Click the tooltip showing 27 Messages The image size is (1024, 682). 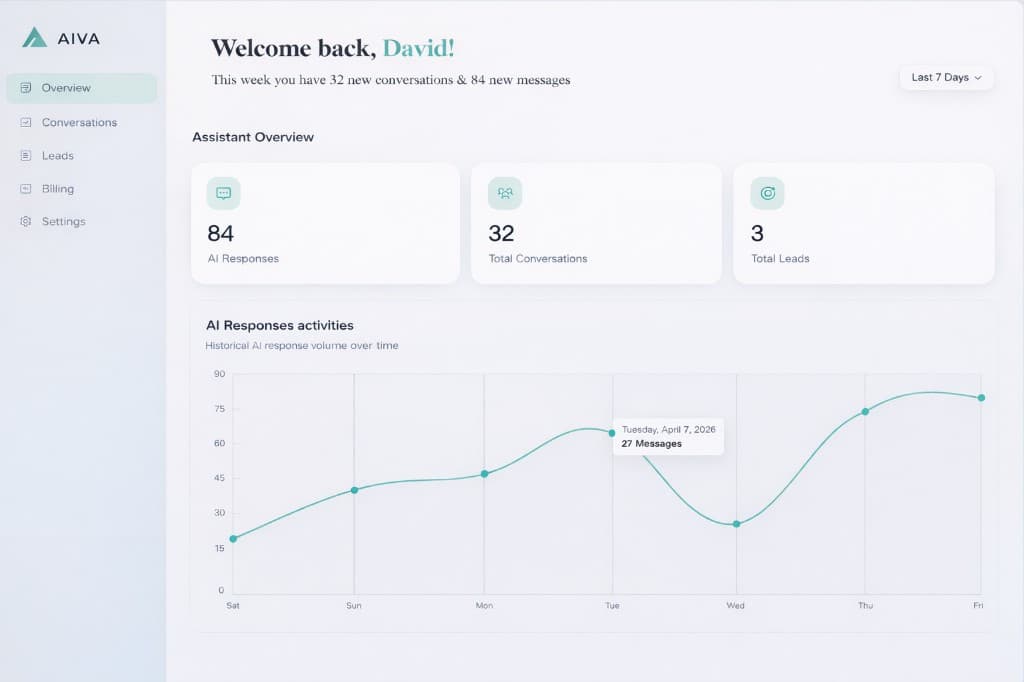[x=668, y=435]
